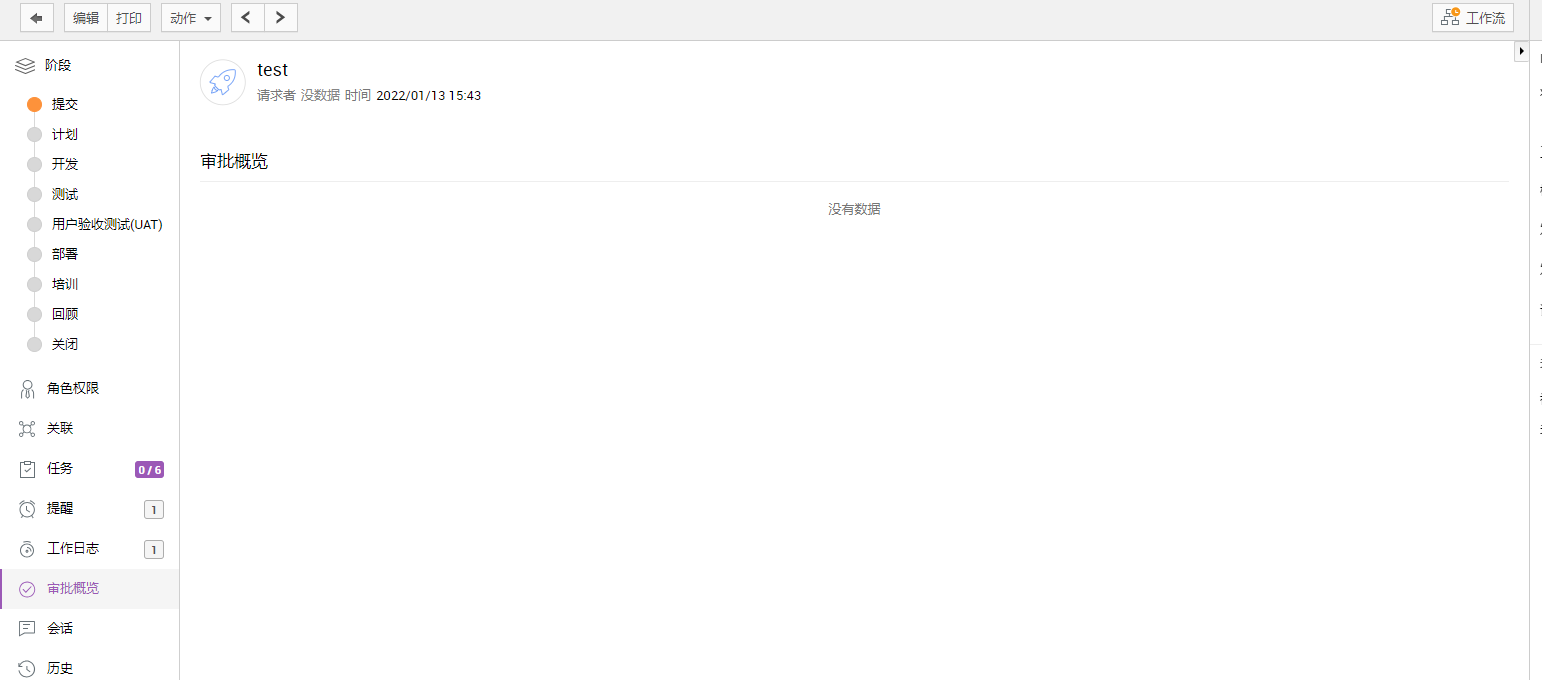Select the Submit (提交) stage with orange dot
Image resolution: width=1542 pixels, height=680 pixels.
(64, 104)
